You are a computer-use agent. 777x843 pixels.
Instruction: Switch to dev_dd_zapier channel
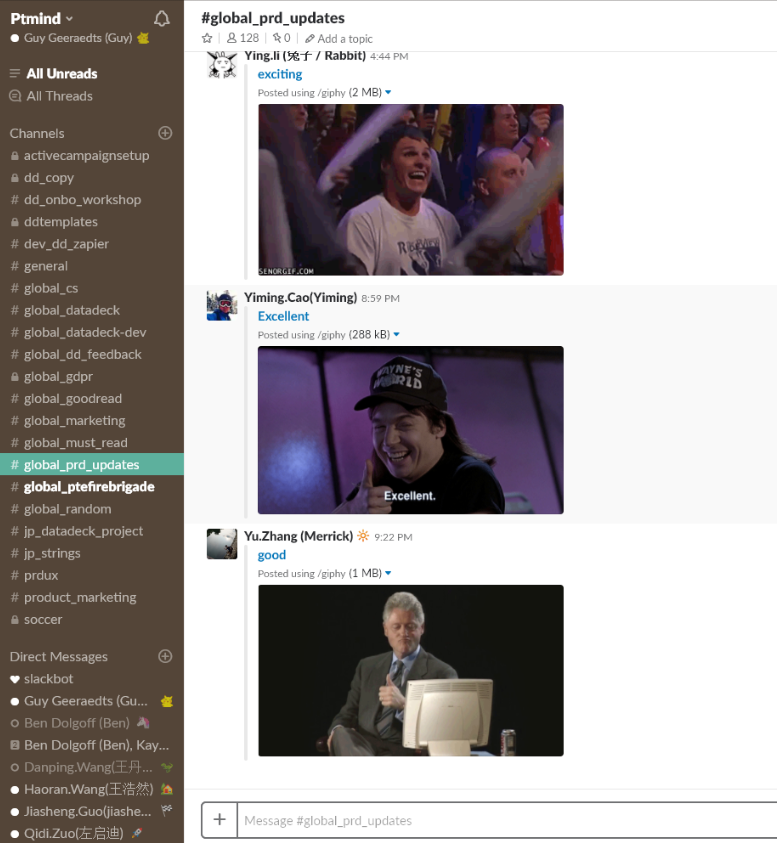pyautogui.click(x=92, y=244)
